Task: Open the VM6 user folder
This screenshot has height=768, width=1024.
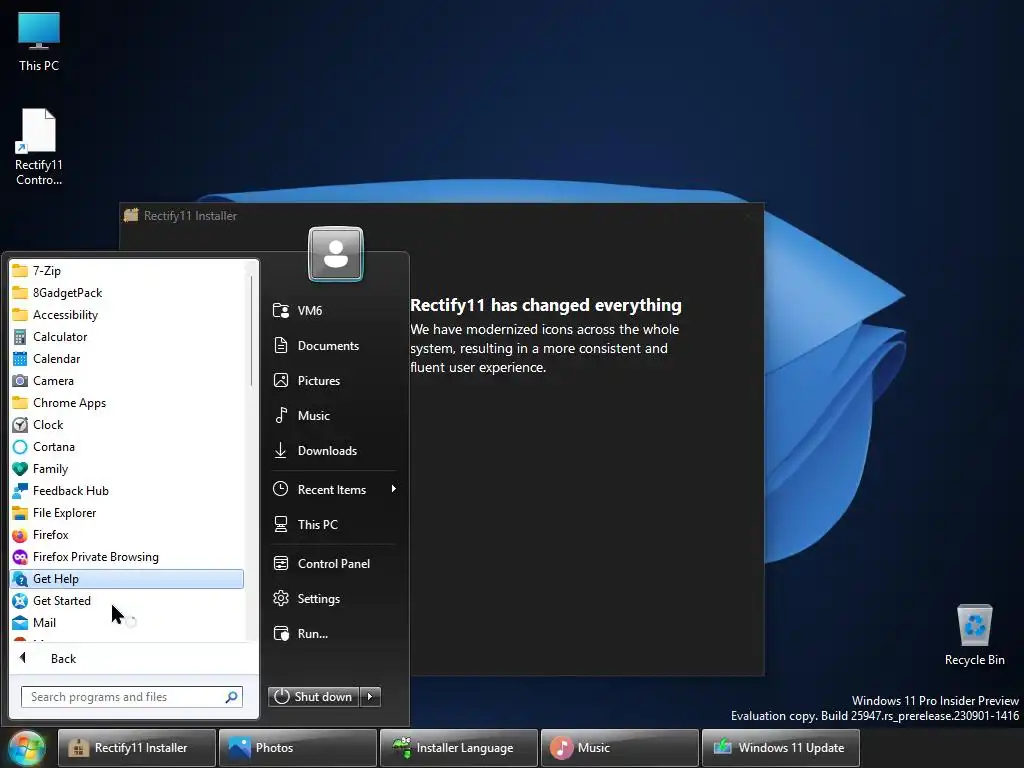Action: (x=334, y=310)
